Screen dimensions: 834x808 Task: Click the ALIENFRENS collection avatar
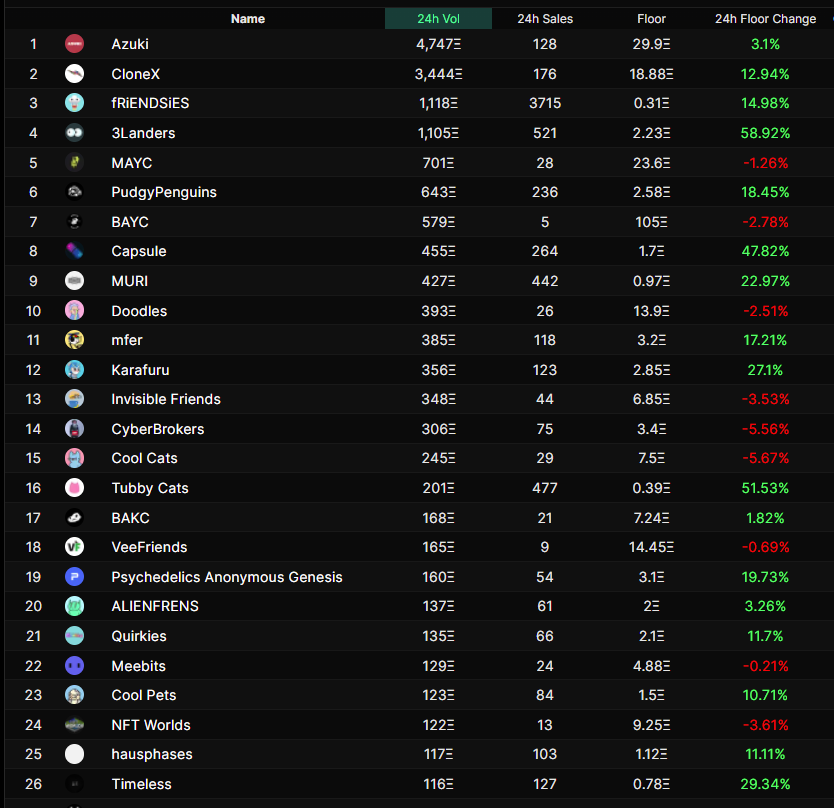[74, 605]
